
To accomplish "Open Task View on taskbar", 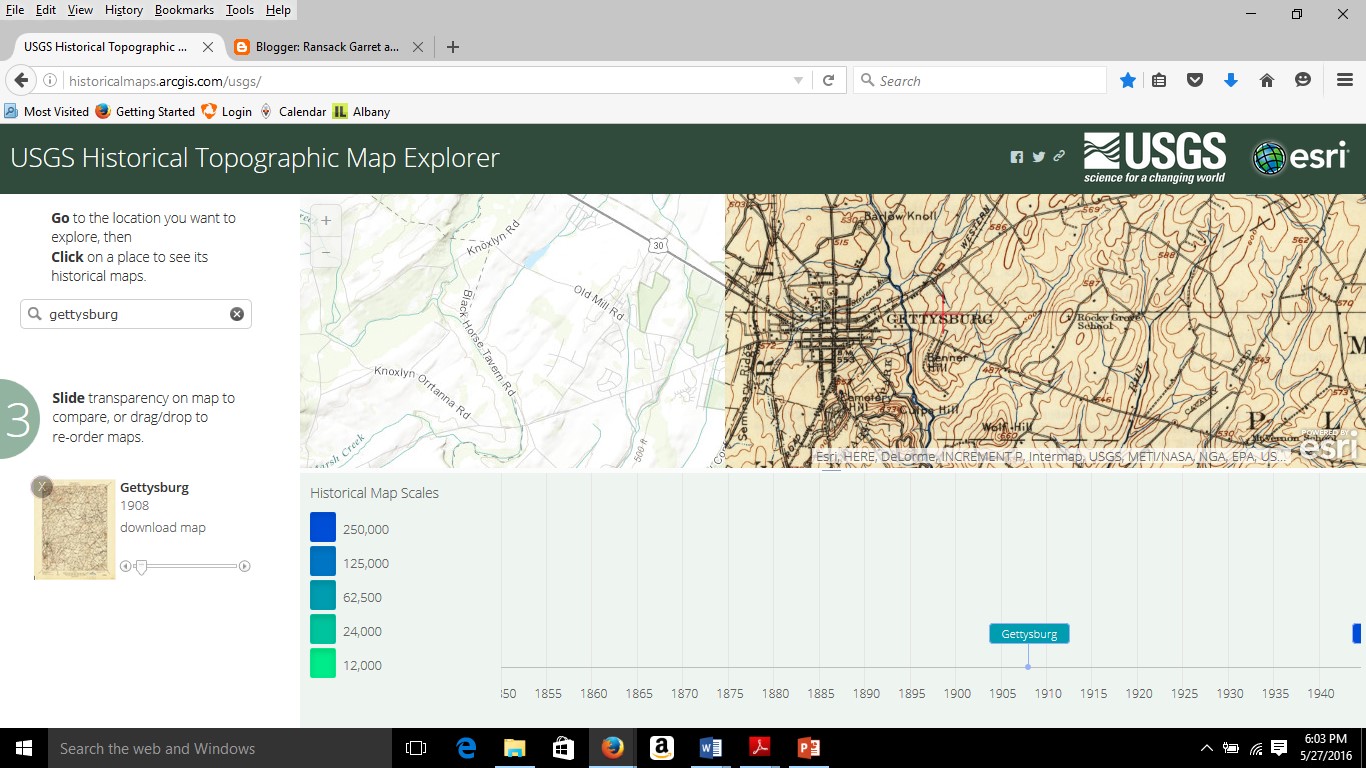I will click(x=416, y=748).
